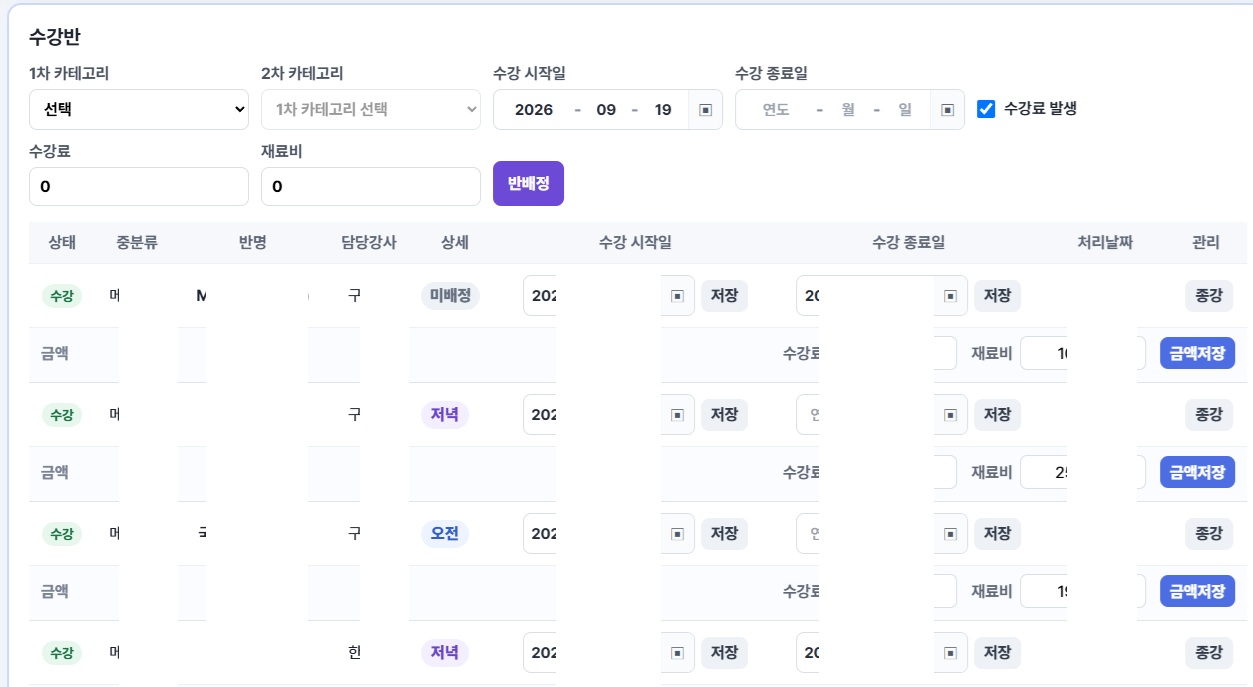Click the 담당강사 column header
The image size is (1253, 687).
pyautogui.click(x=369, y=242)
